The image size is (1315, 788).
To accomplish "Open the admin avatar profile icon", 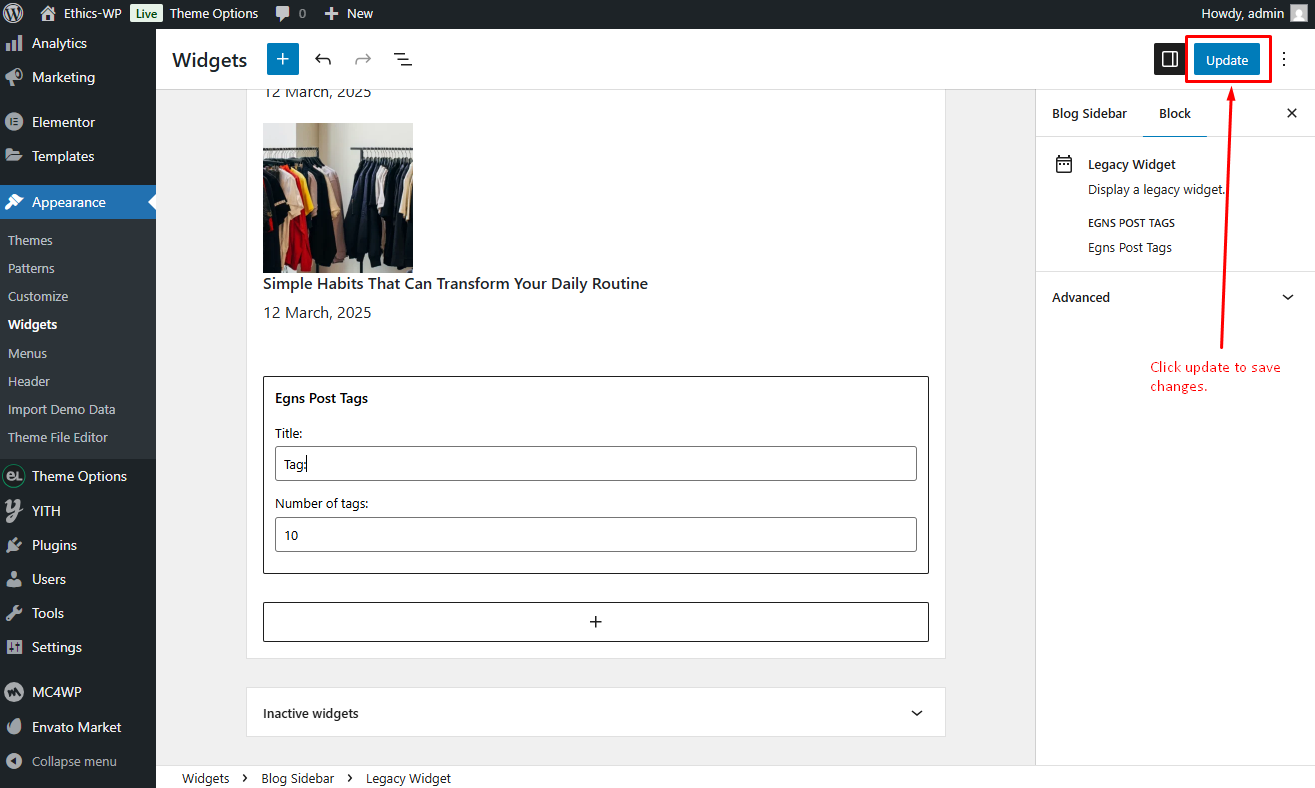I will pyautogui.click(x=1298, y=14).
